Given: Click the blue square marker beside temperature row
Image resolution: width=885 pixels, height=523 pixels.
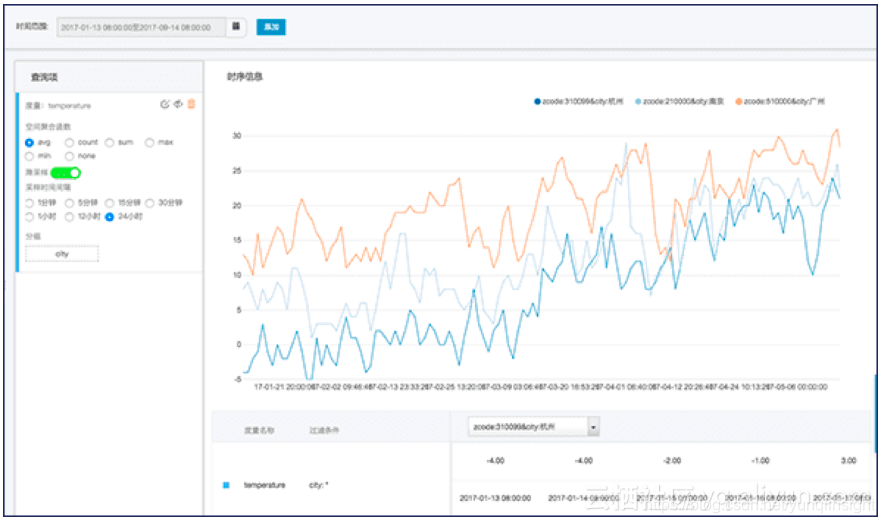Looking at the screenshot, I should (x=226, y=485).
